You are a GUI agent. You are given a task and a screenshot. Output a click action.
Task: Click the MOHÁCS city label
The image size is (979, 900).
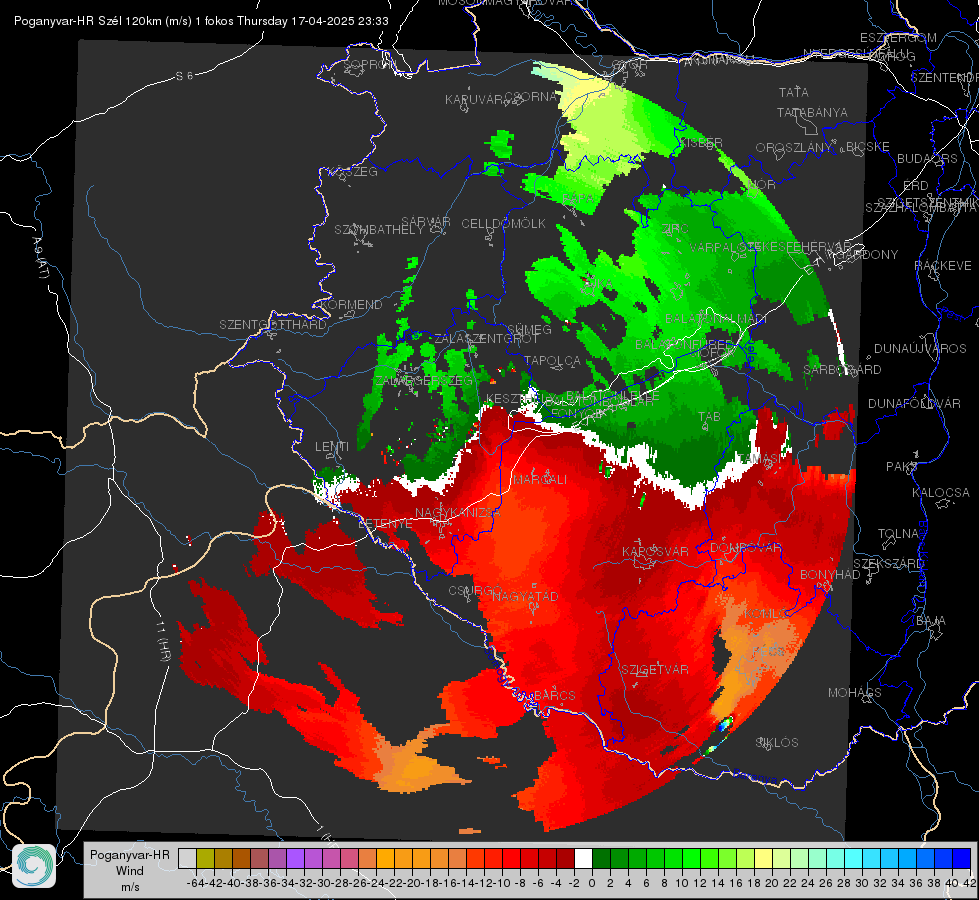coord(855,693)
